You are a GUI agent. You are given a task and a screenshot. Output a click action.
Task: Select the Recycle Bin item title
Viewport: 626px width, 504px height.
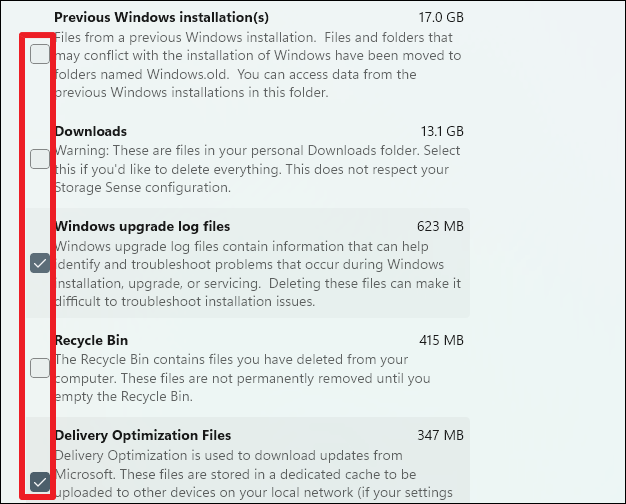click(x=91, y=340)
